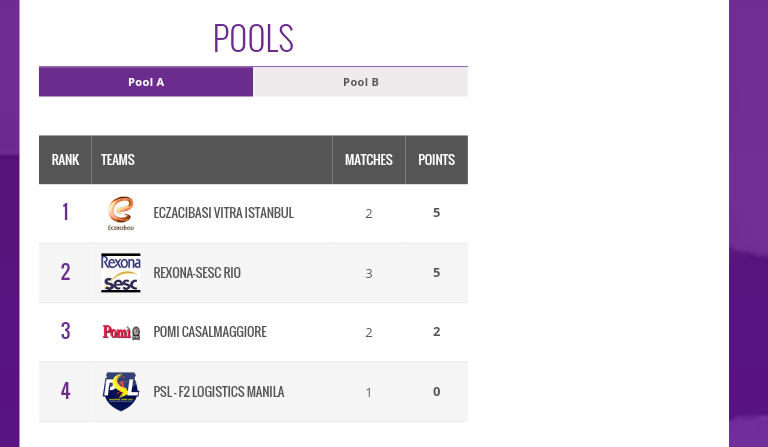768x447 pixels.
Task: Open Eczacibasi Vitra Istanbul team link
Action: coord(224,213)
